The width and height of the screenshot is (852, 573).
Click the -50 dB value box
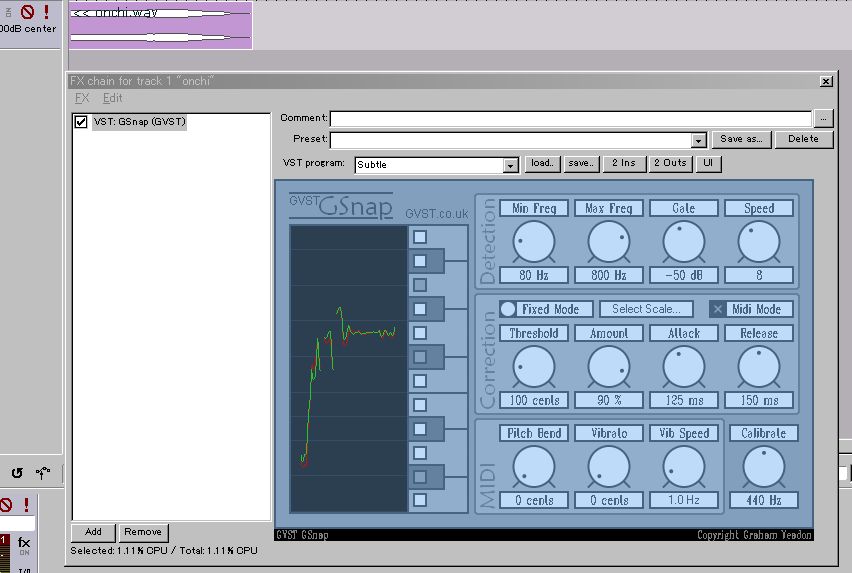click(x=684, y=275)
